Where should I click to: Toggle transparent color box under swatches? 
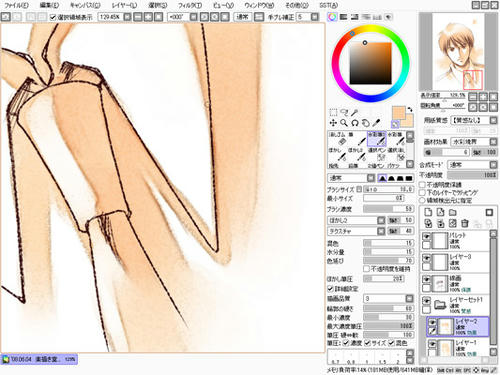[x=395, y=125]
